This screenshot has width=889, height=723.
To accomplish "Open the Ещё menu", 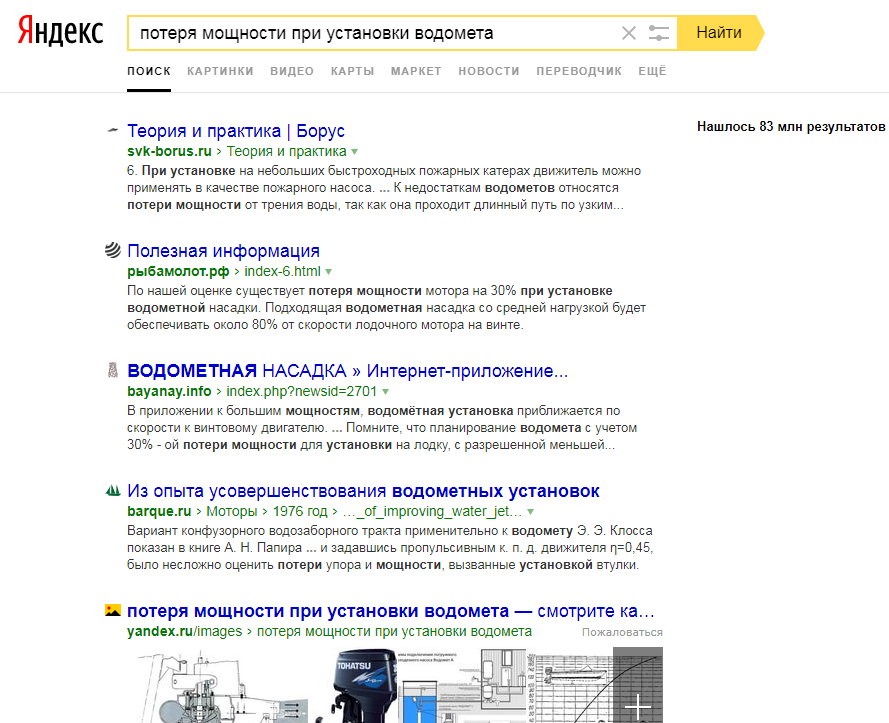I will click(653, 71).
